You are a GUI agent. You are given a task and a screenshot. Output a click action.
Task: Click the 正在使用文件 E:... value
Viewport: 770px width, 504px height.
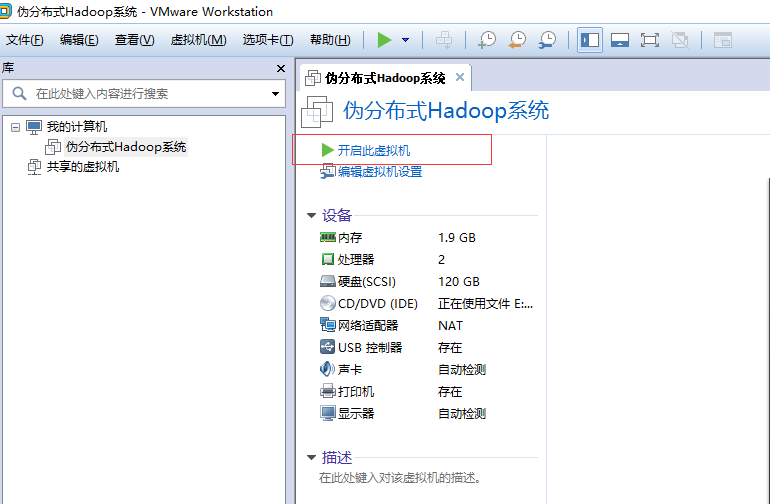pyautogui.click(x=485, y=304)
